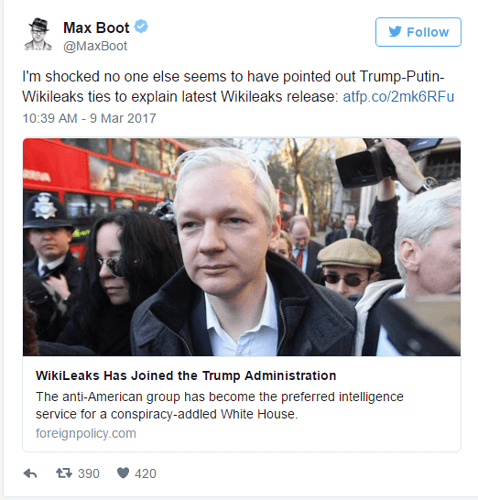Viewport: 478px width, 500px height.
Task: Open the article card photo
Action: (242, 247)
